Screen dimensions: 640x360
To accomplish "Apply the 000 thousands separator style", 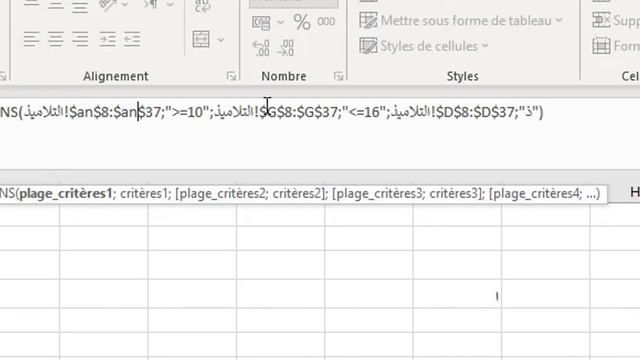I will (x=326, y=22).
